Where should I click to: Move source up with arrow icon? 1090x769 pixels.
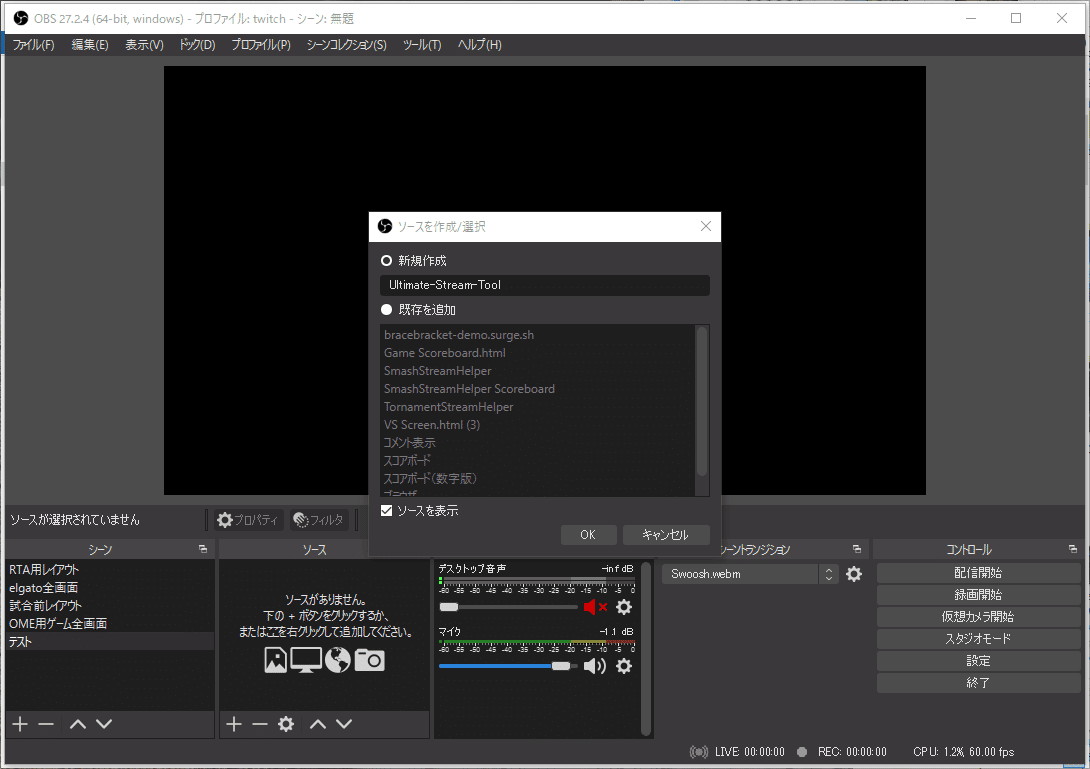318,725
